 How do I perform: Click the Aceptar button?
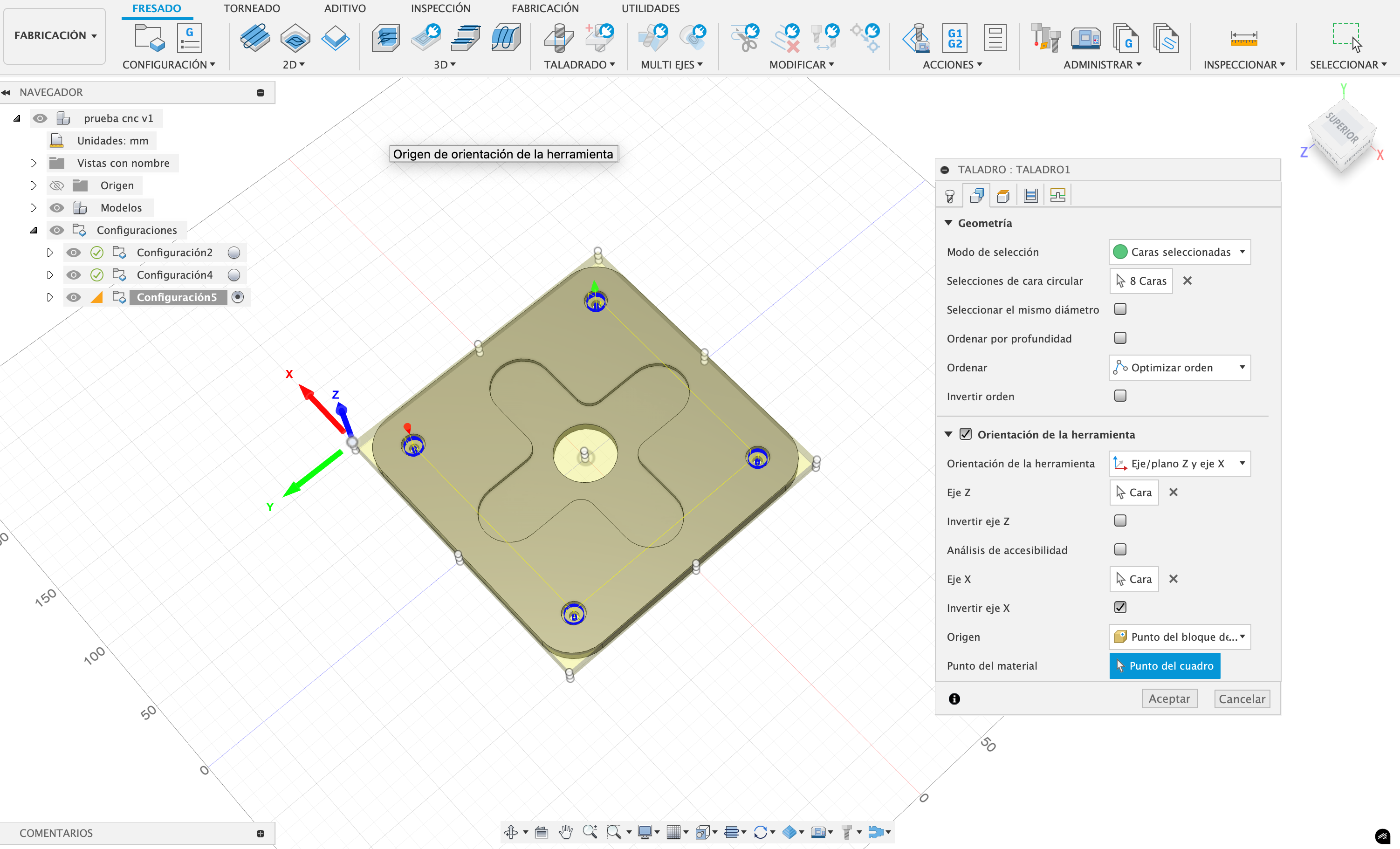click(1169, 698)
